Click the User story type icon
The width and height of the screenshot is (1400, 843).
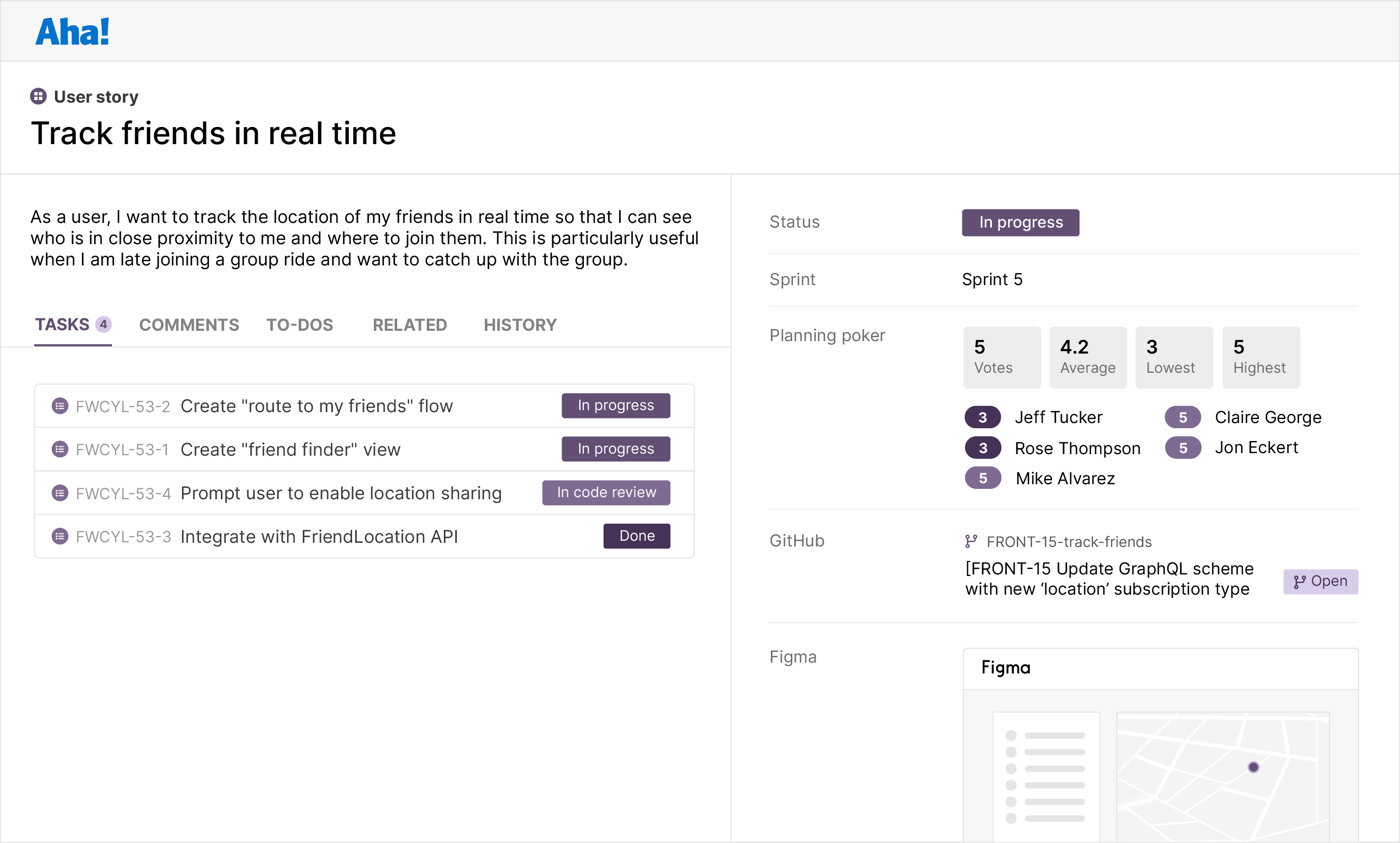point(38,96)
